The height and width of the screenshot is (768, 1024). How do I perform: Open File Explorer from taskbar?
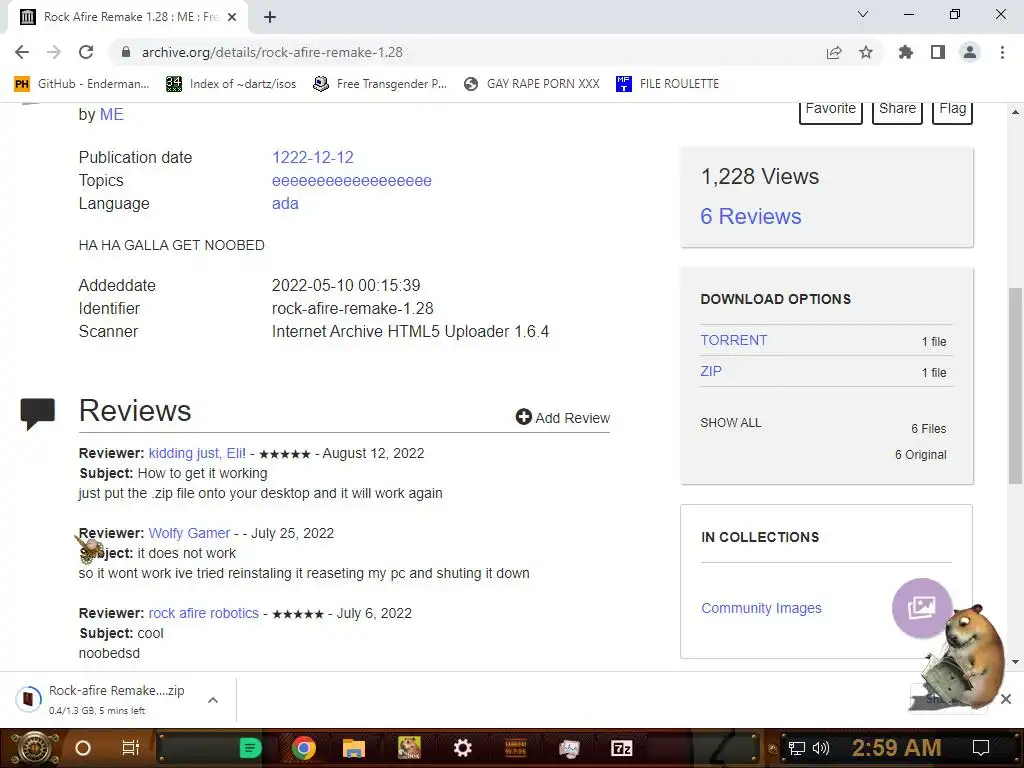(x=353, y=748)
